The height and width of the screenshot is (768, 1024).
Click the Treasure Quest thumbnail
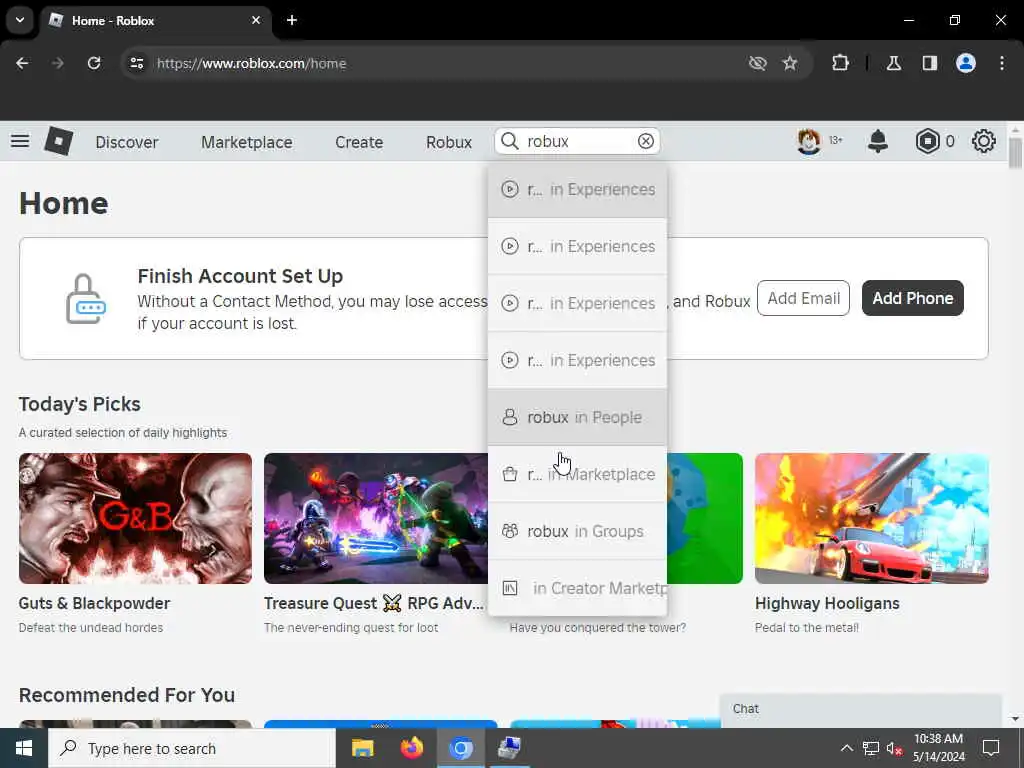pos(376,518)
